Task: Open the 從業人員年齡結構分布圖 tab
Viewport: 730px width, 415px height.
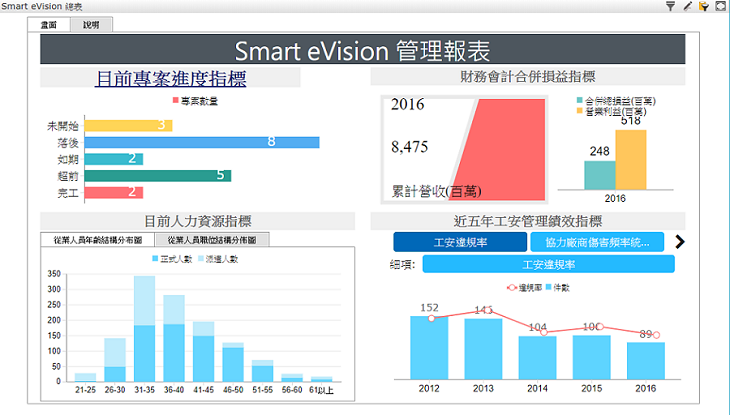Action: click(x=98, y=240)
